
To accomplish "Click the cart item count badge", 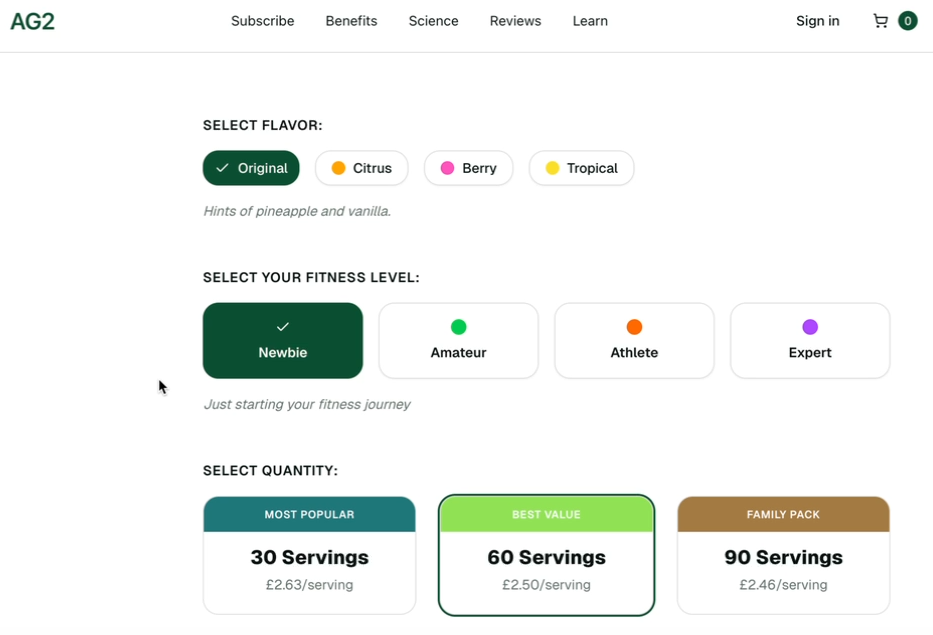I will (907, 21).
